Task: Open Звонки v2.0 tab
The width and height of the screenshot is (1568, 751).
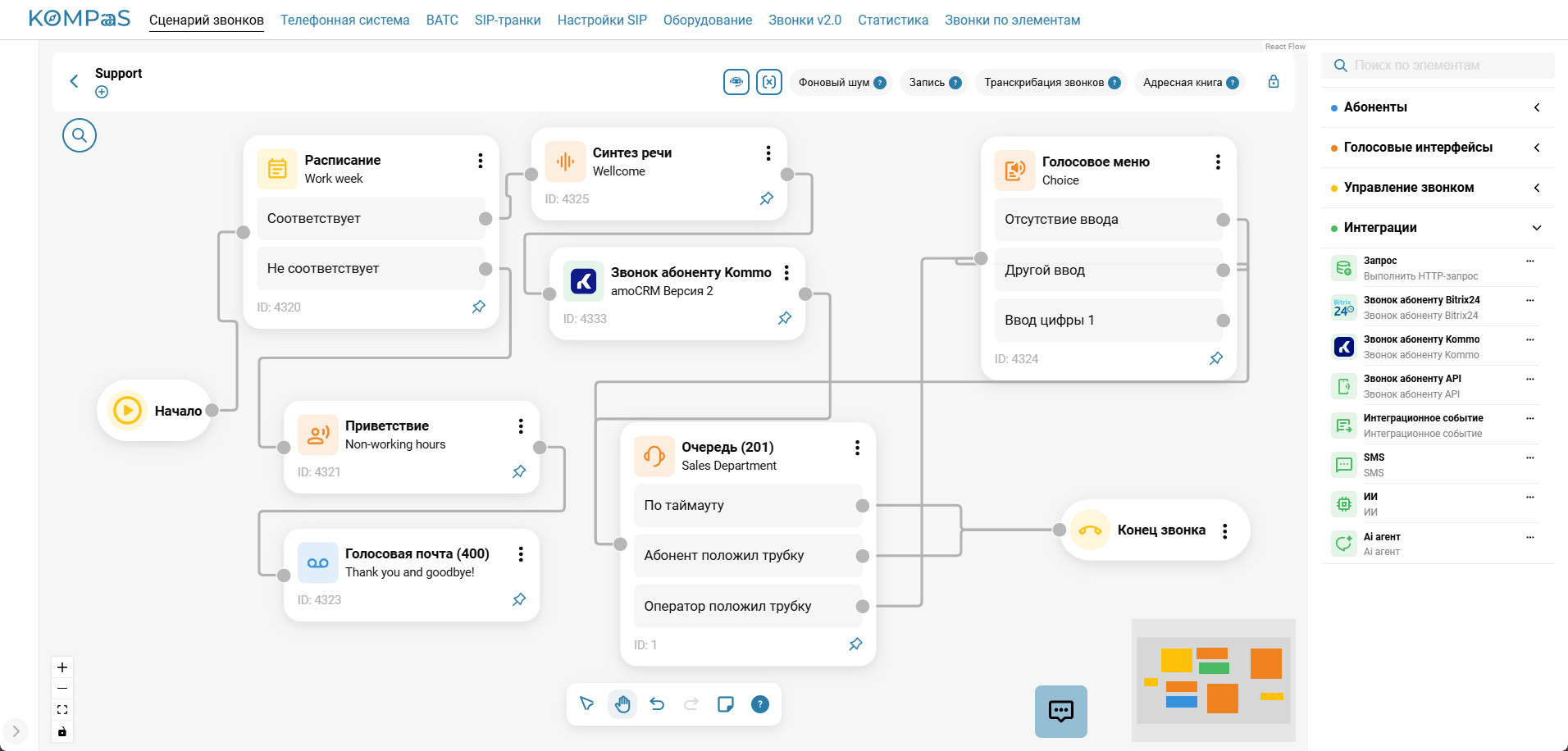Action: coord(805,20)
